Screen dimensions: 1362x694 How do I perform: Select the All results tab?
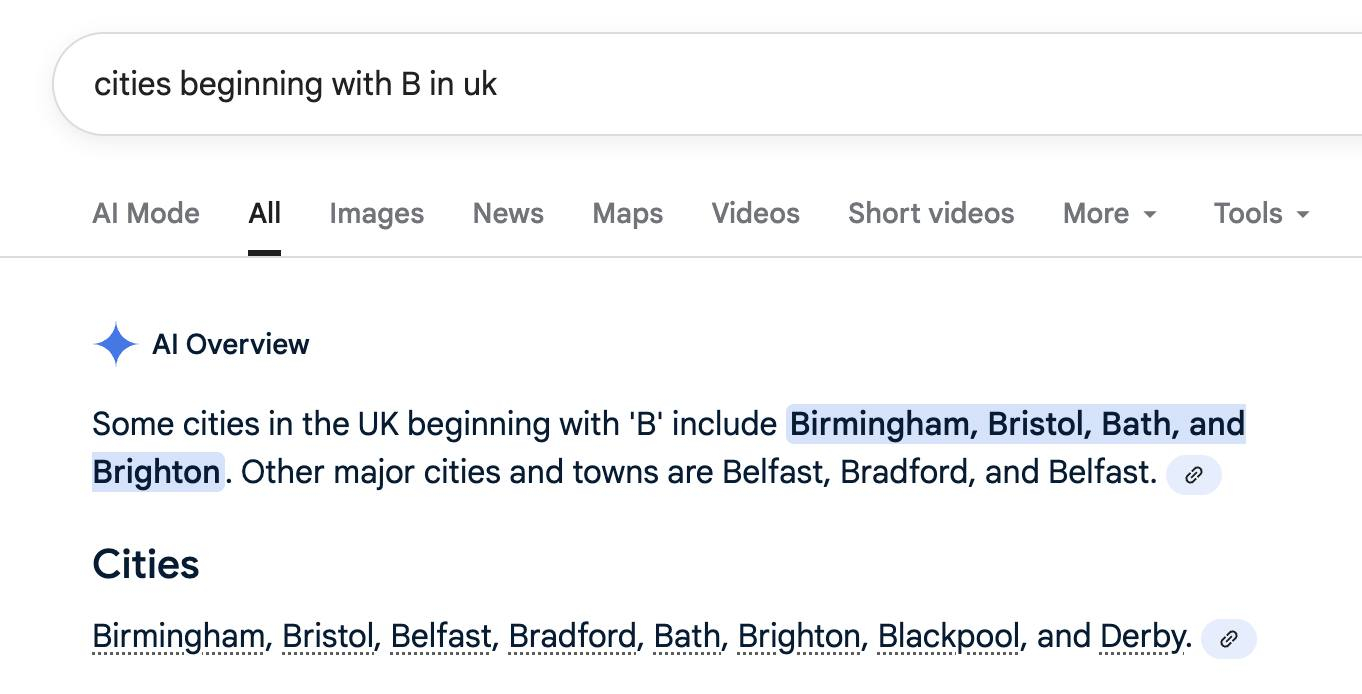point(265,213)
